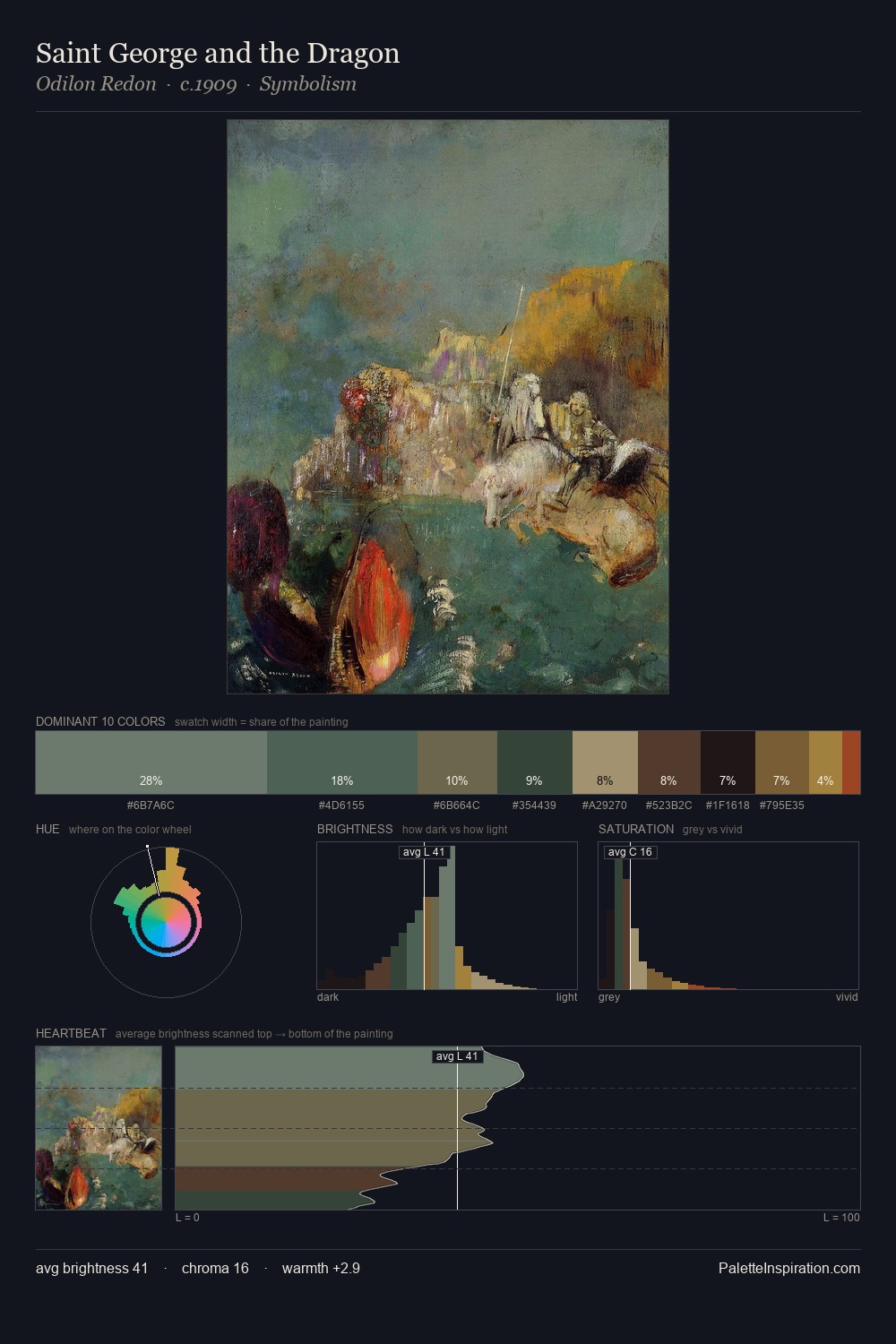Image resolution: width=896 pixels, height=1344 pixels.
Task: Click the tallest bar in Brightness histogram
Action: (451, 918)
